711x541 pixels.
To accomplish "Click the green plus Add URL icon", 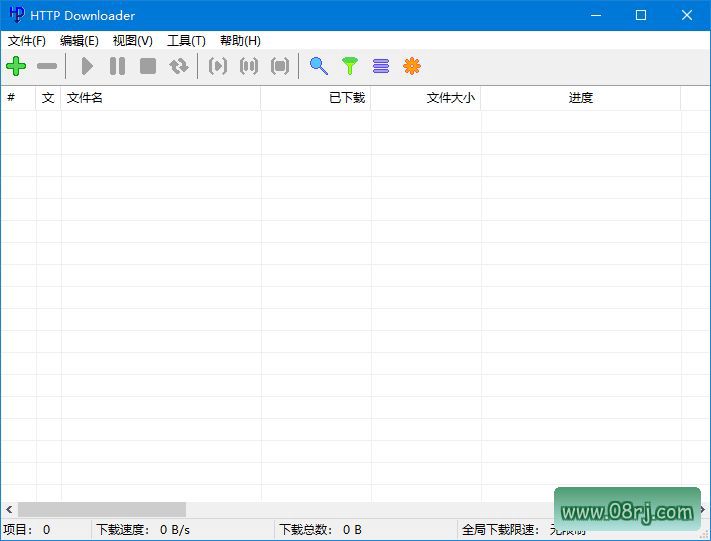I will point(16,66).
